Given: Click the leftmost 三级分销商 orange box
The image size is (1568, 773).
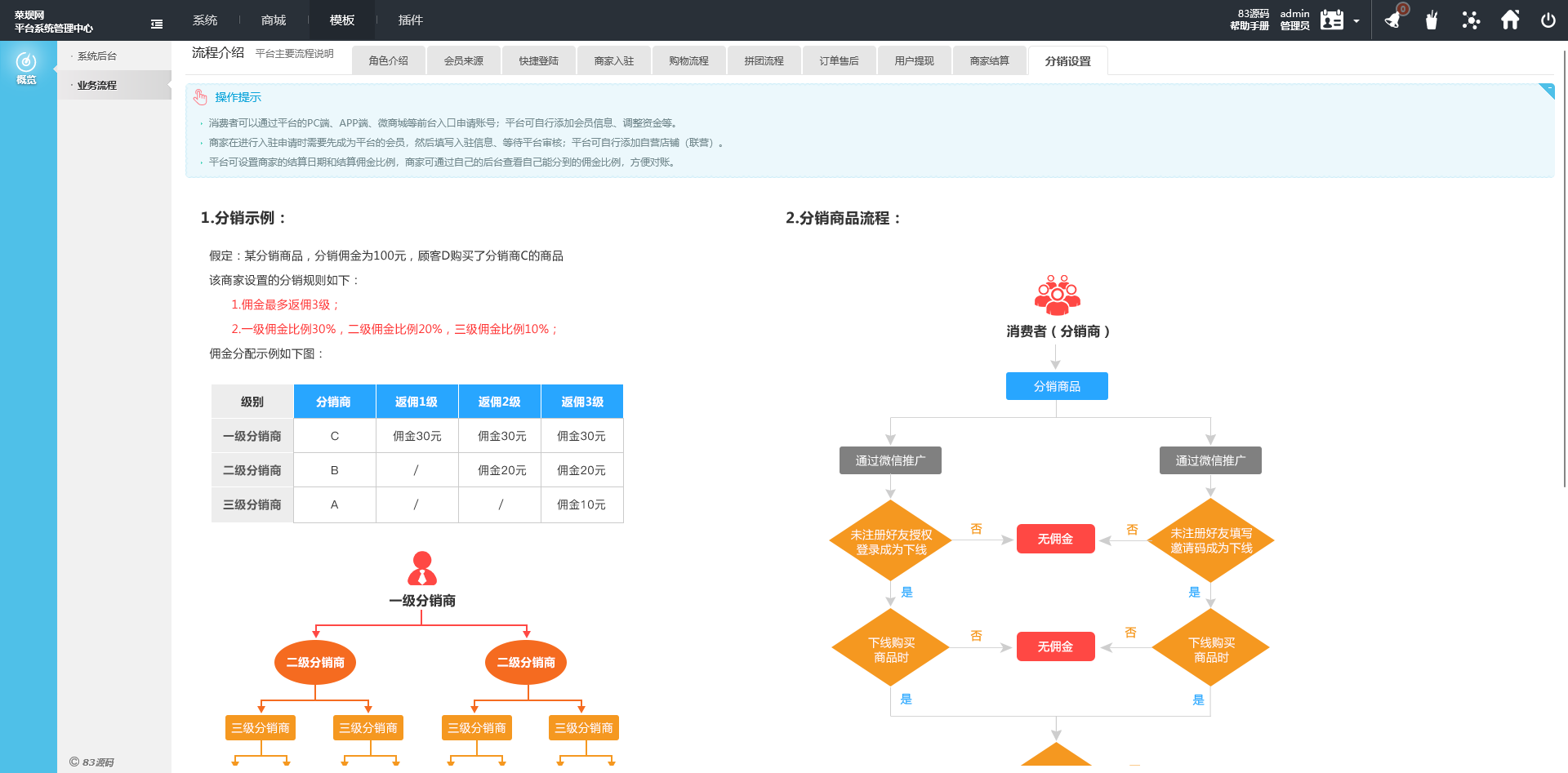Looking at the screenshot, I should coord(261,727).
